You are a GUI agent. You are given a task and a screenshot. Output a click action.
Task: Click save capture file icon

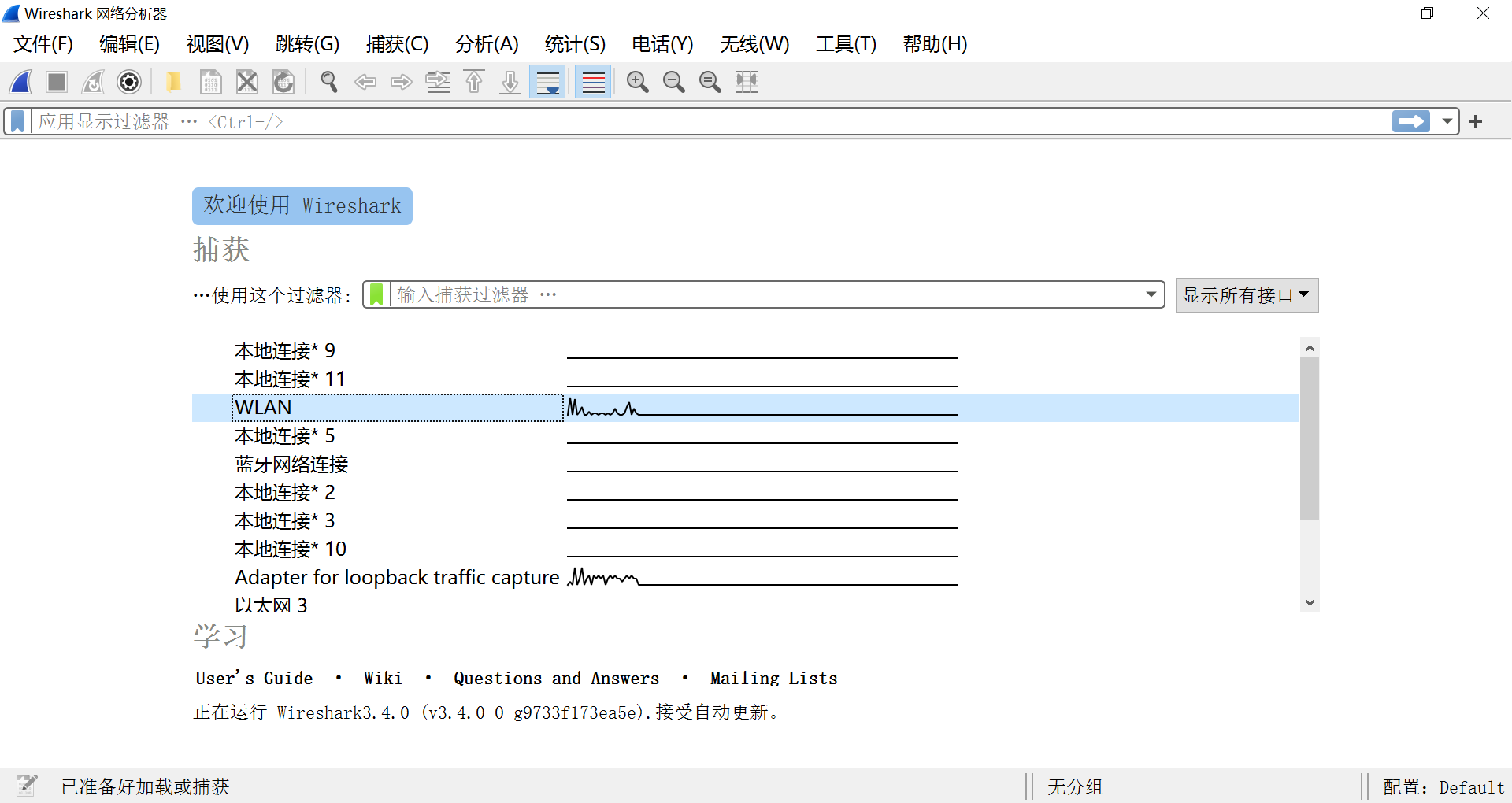(210, 82)
